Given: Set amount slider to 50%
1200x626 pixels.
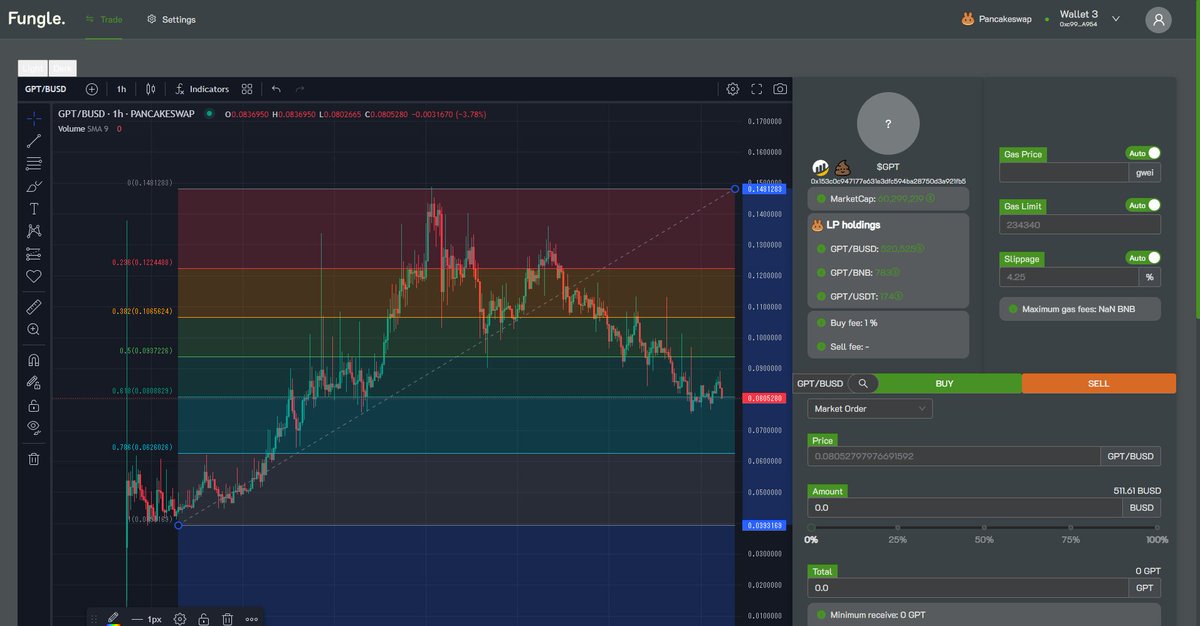Looking at the screenshot, I should click(984, 528).
